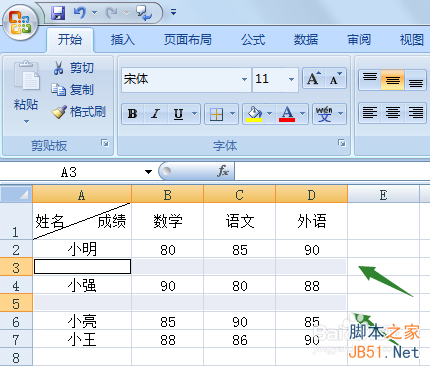The image size is (430, 366).
Task: Expand the font name dropdown arrow
Action: pyautogui.click(x=244, y=79)
